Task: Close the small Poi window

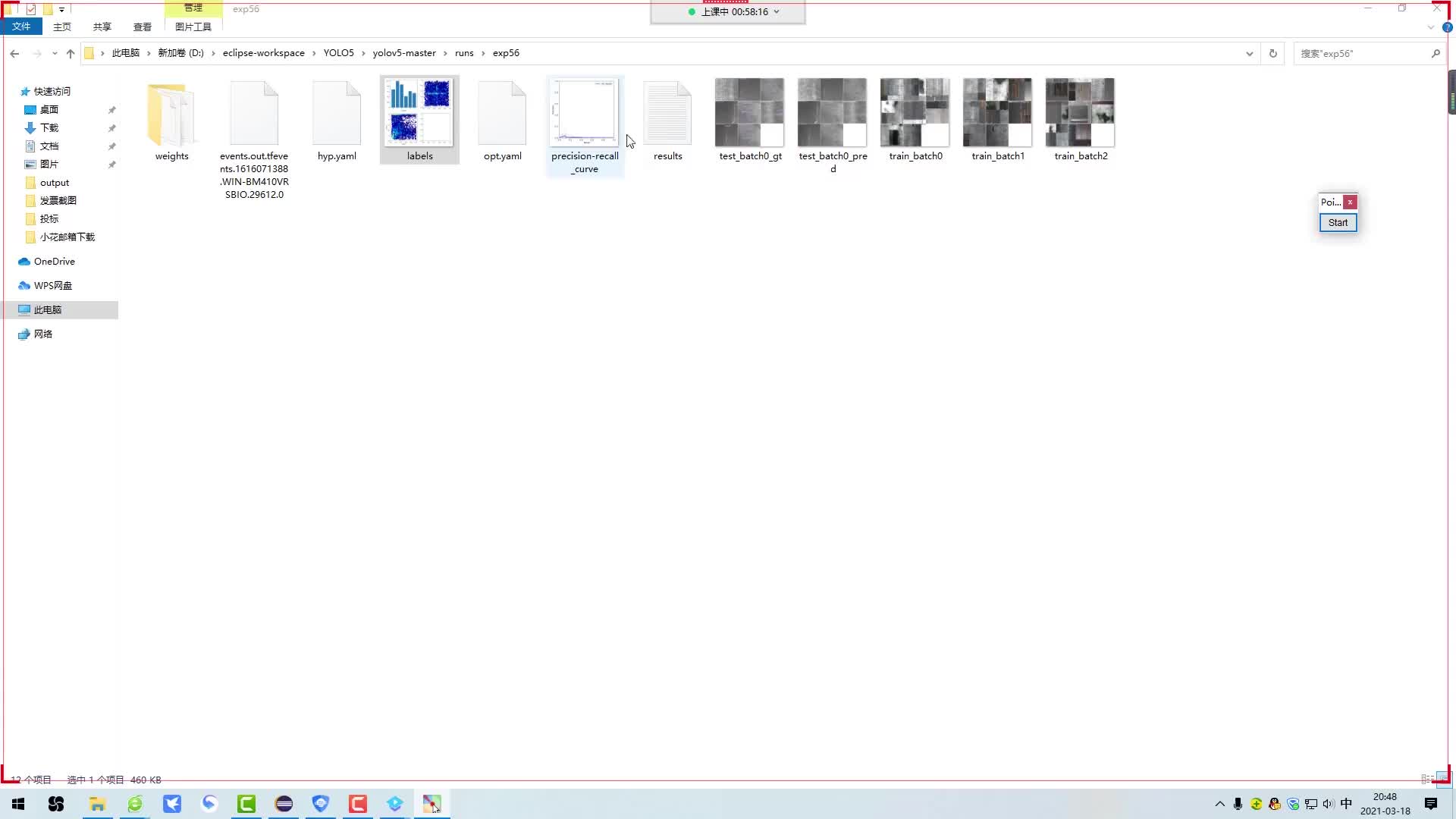Action: (x=1350, y=202)
